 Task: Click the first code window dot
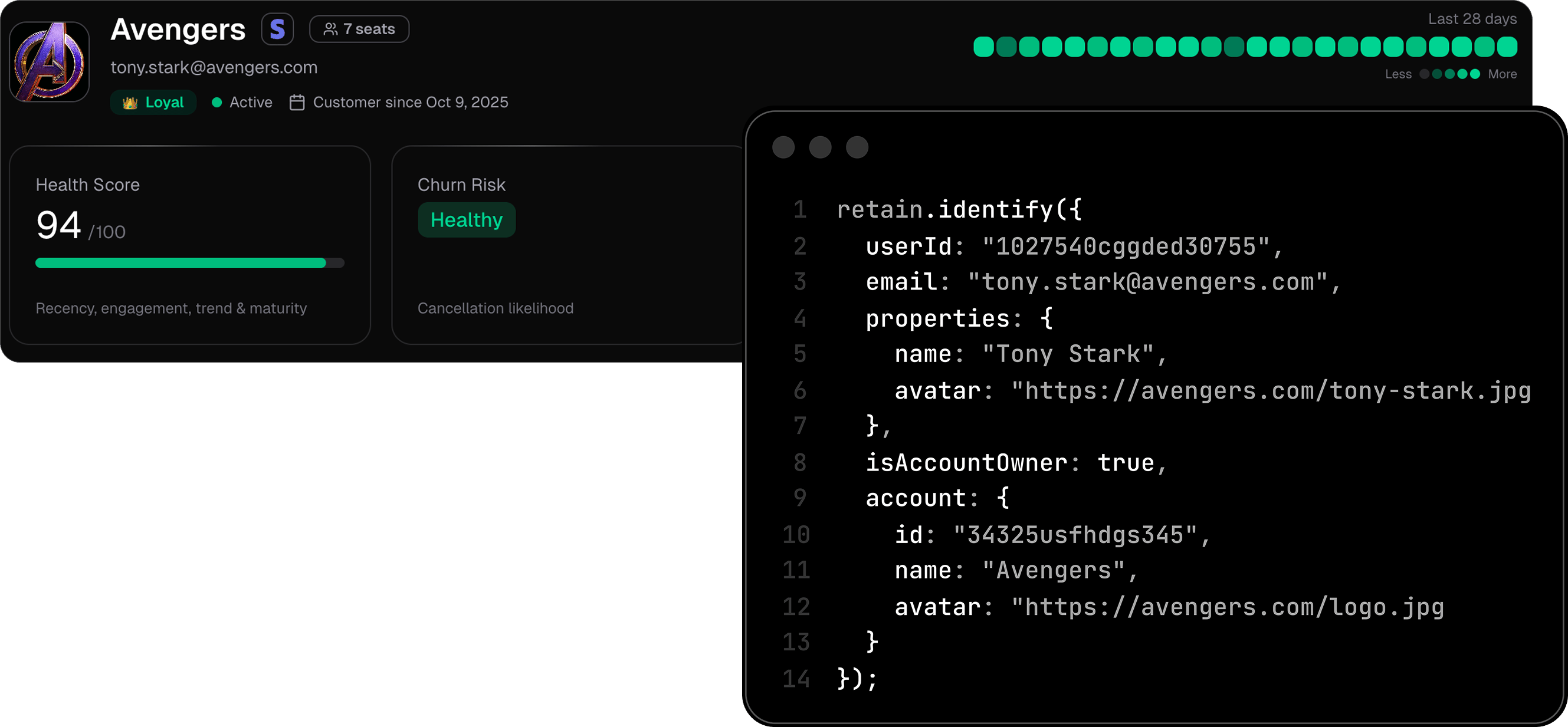[783, 147]
